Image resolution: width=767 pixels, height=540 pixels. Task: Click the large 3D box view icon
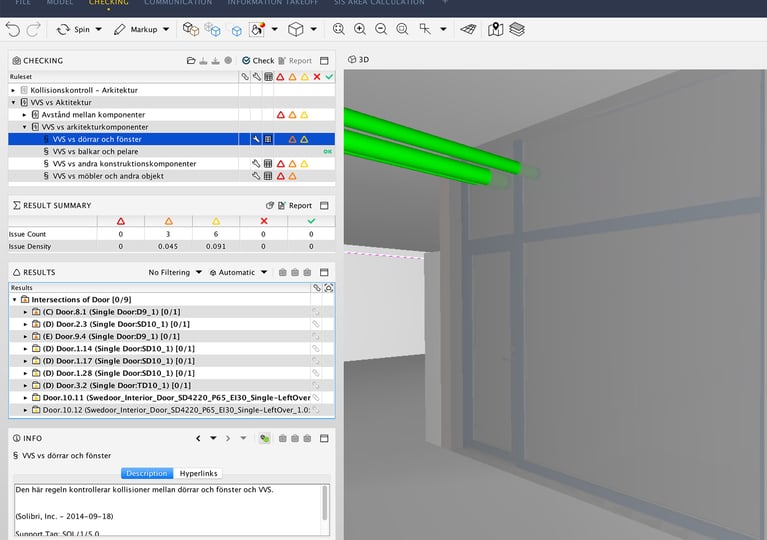coord(295,29)
